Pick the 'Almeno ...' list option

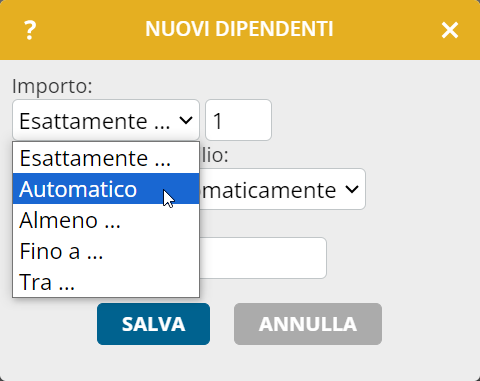point(106,220)
